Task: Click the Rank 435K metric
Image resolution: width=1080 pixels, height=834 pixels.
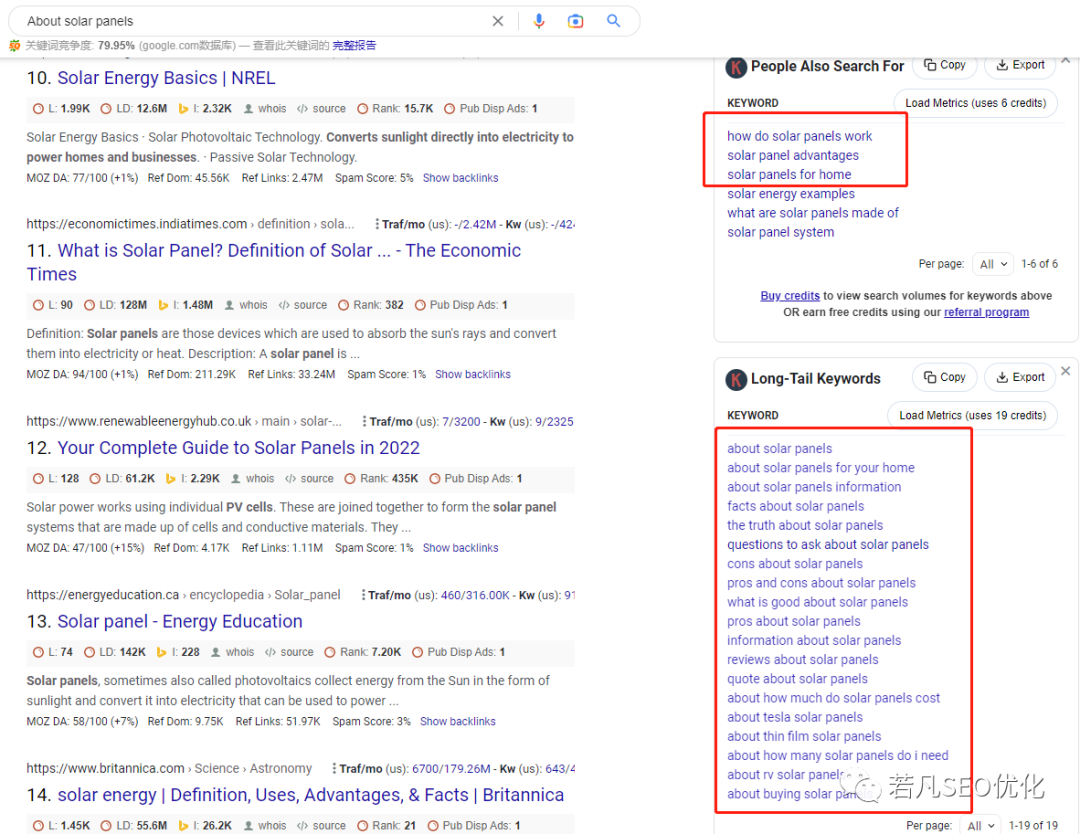Action: click(x=382, y=479)
